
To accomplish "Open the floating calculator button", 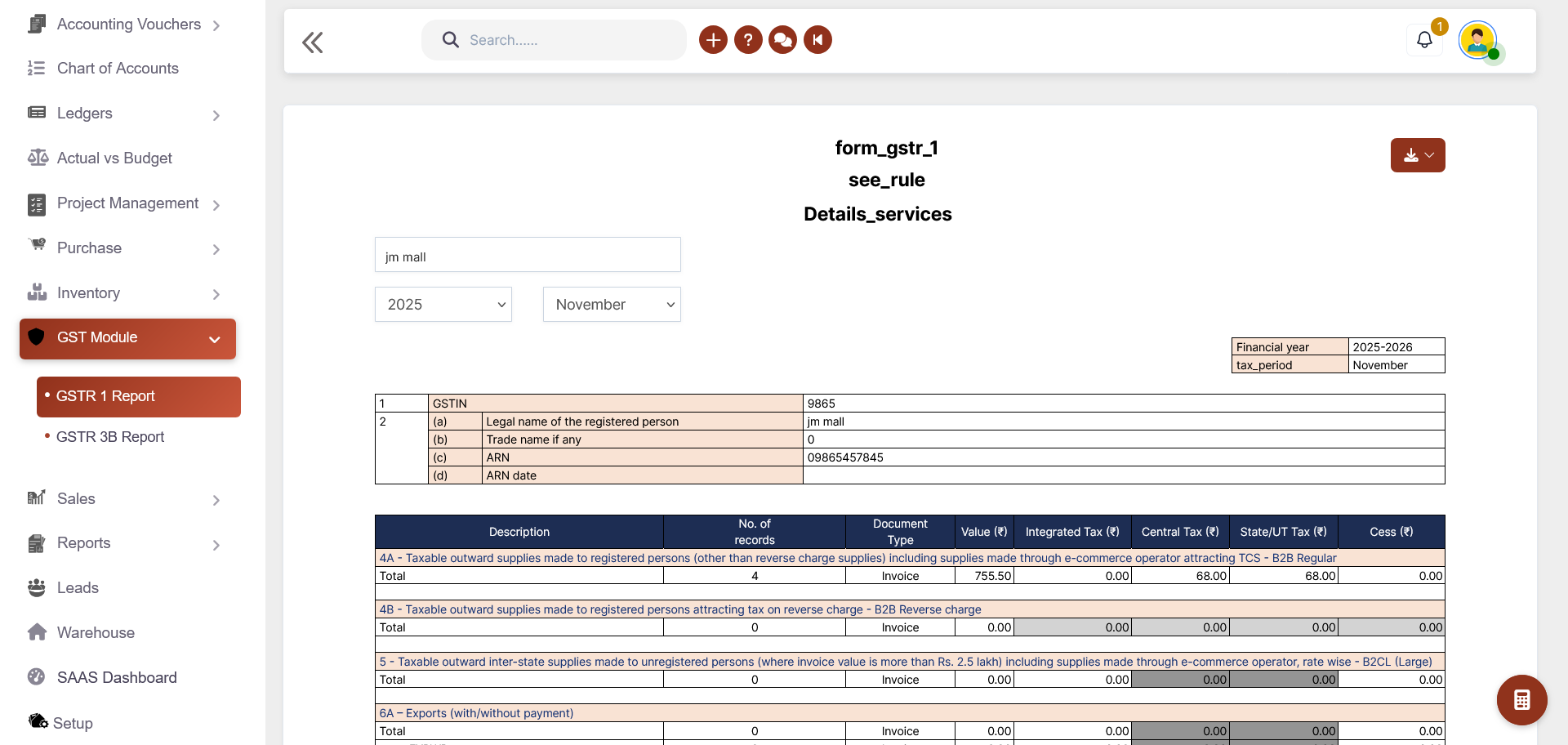I will pyautogui.click(x=1521, y=700).
